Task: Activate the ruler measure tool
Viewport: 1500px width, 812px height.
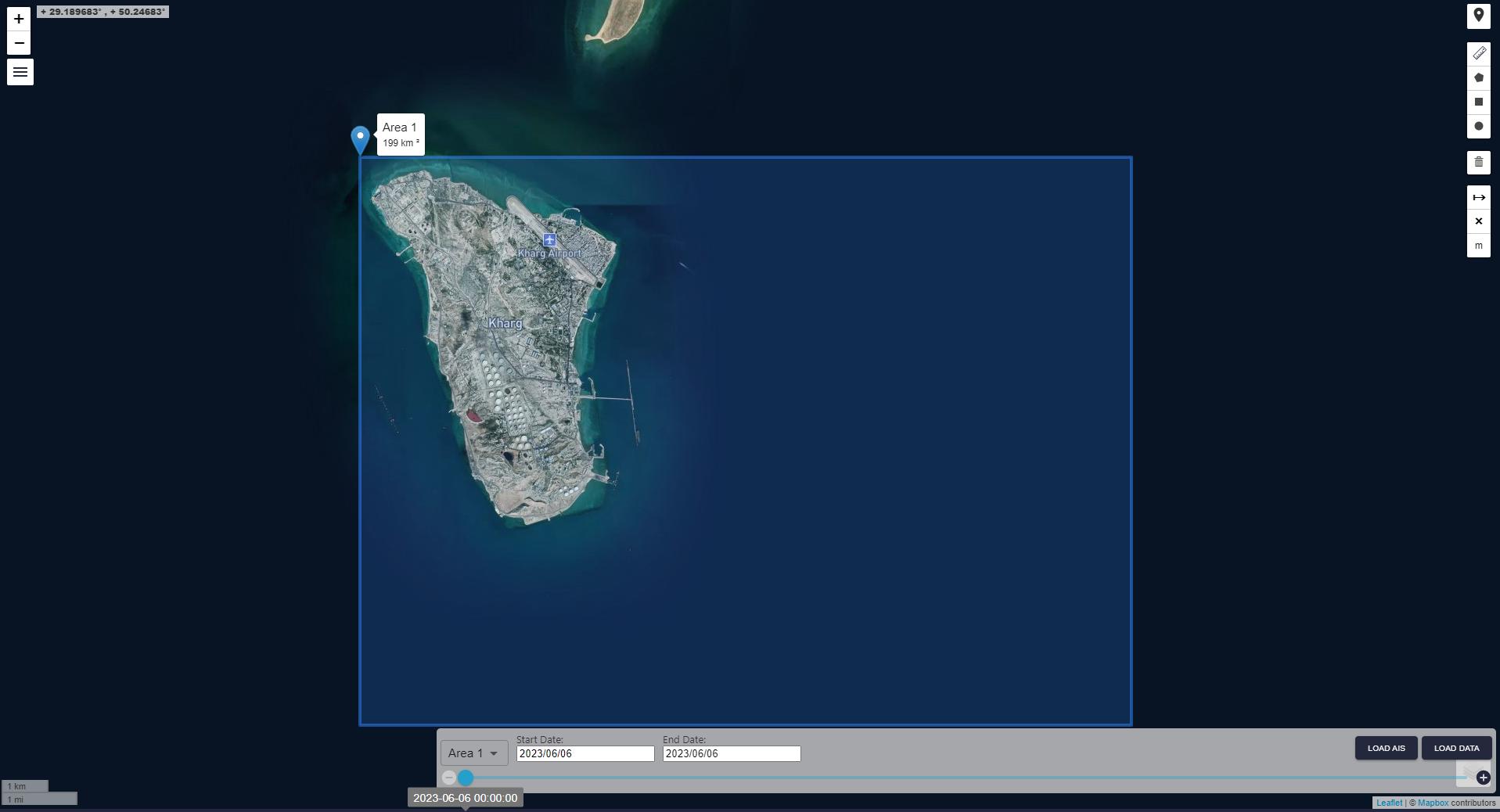Action: (x=1478, y=53)
